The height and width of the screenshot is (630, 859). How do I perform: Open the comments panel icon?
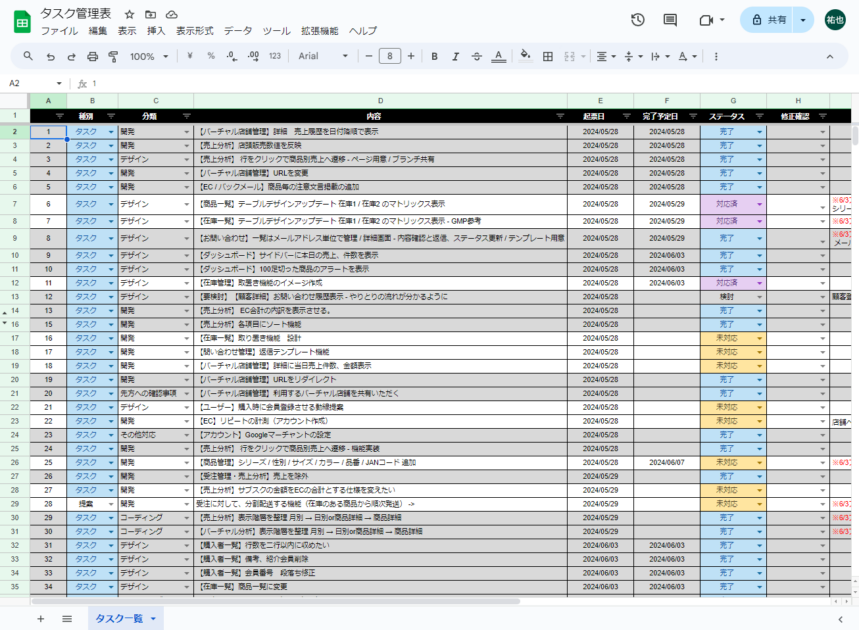(670, 20)
